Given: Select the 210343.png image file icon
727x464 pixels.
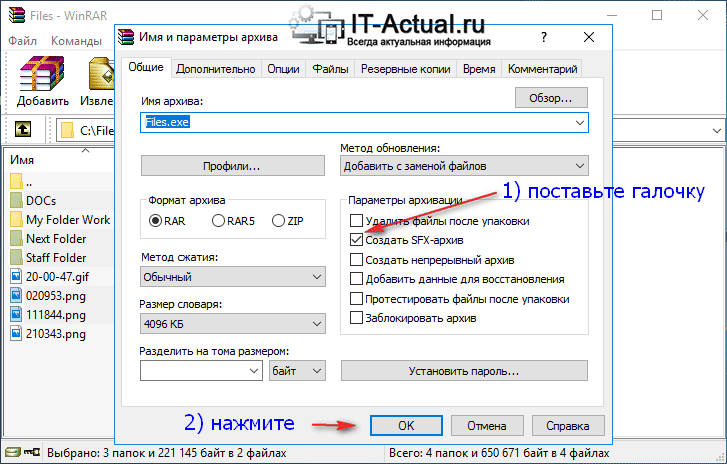Looking at the screenshot, I should click(x=16, y=334).
